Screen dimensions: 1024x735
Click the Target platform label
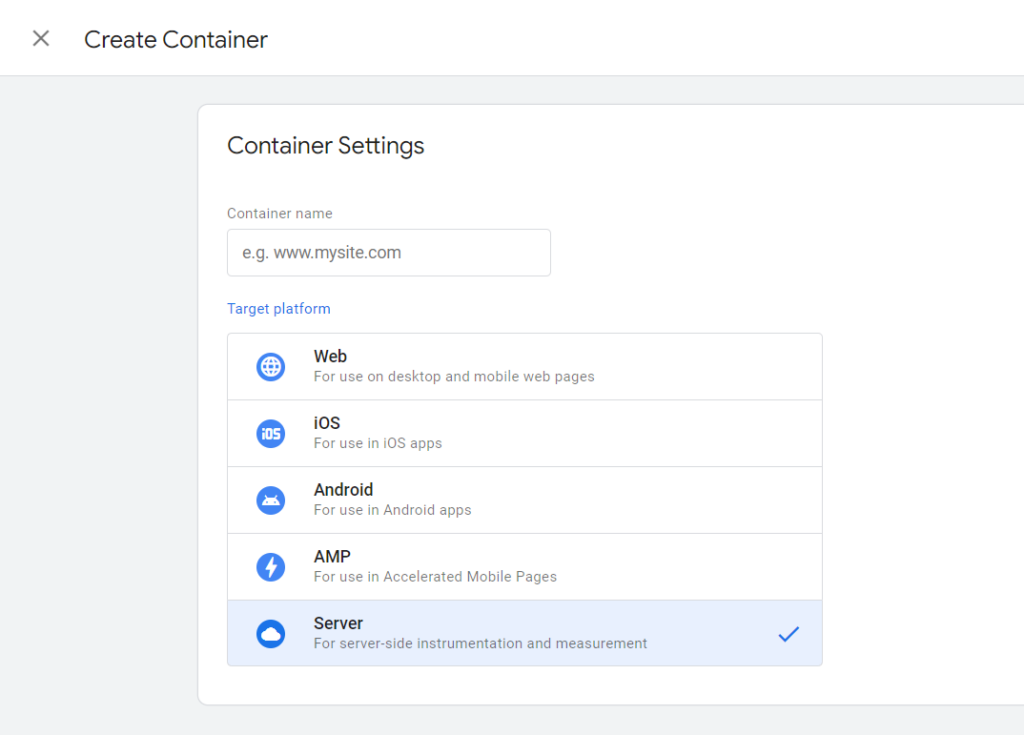278,309
